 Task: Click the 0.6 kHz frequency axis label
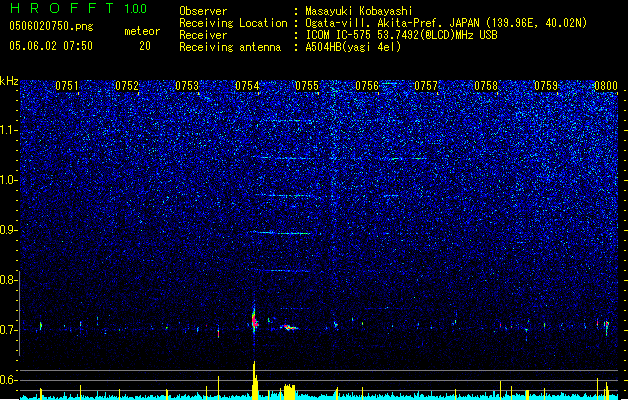[x=8, y=380]
